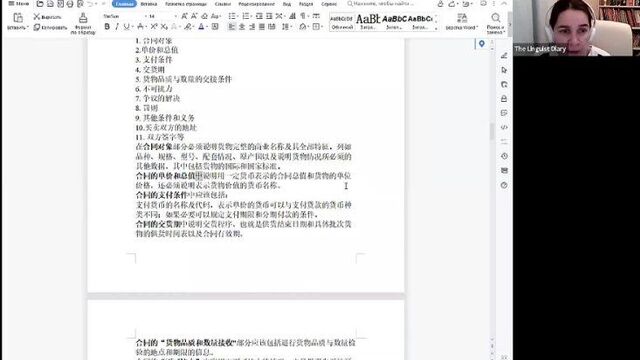Click the Find and Replace magnifier icon
This screenshot has width=640, height=360.
pyautogui.click(x=496, y=18)
